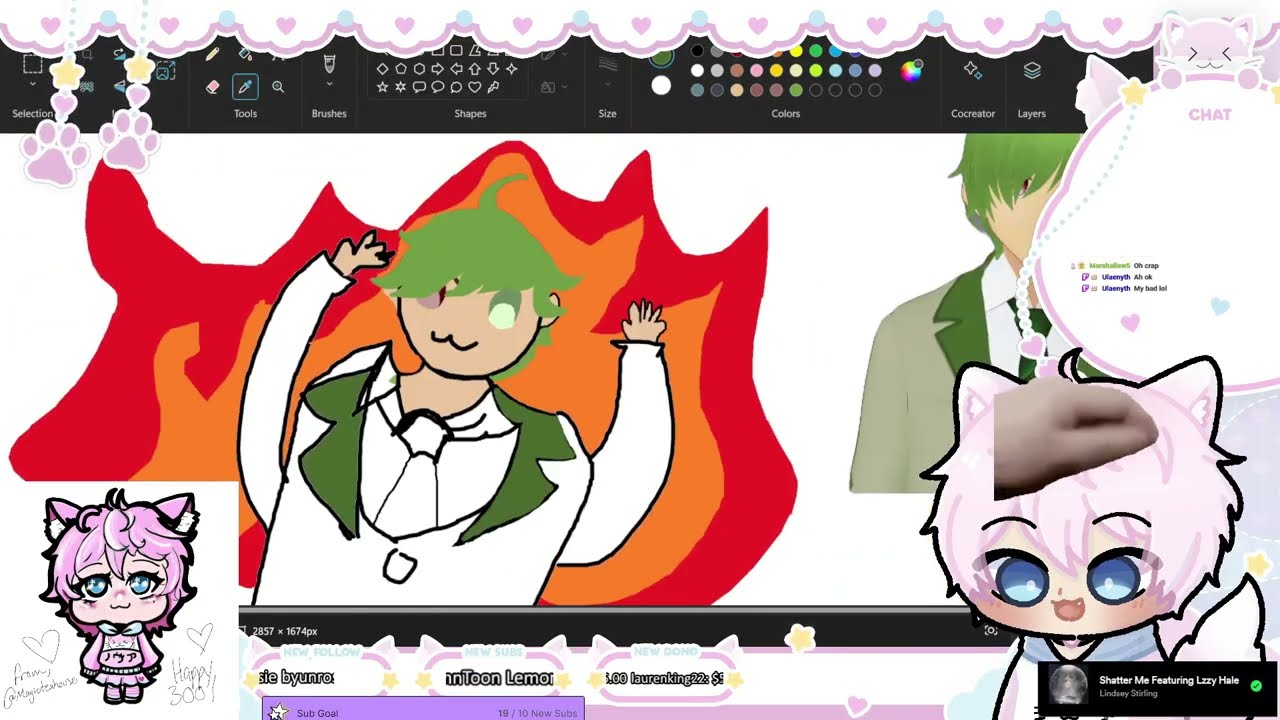Screen dimensions: 1280x720
Task: Select the green Color 1 circle
Action: [661, 56]
